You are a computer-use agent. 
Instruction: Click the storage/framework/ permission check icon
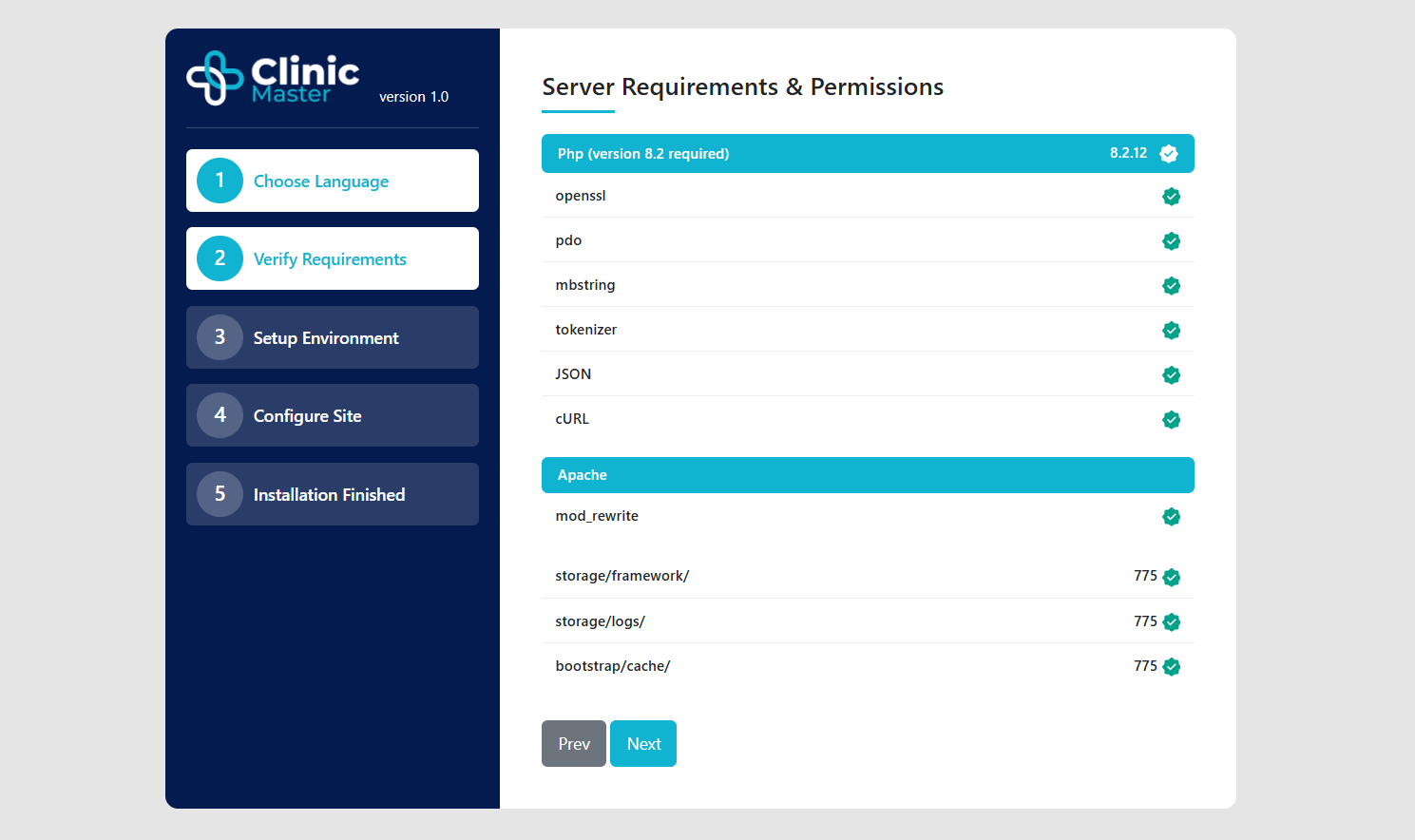tap(1171, 578)
